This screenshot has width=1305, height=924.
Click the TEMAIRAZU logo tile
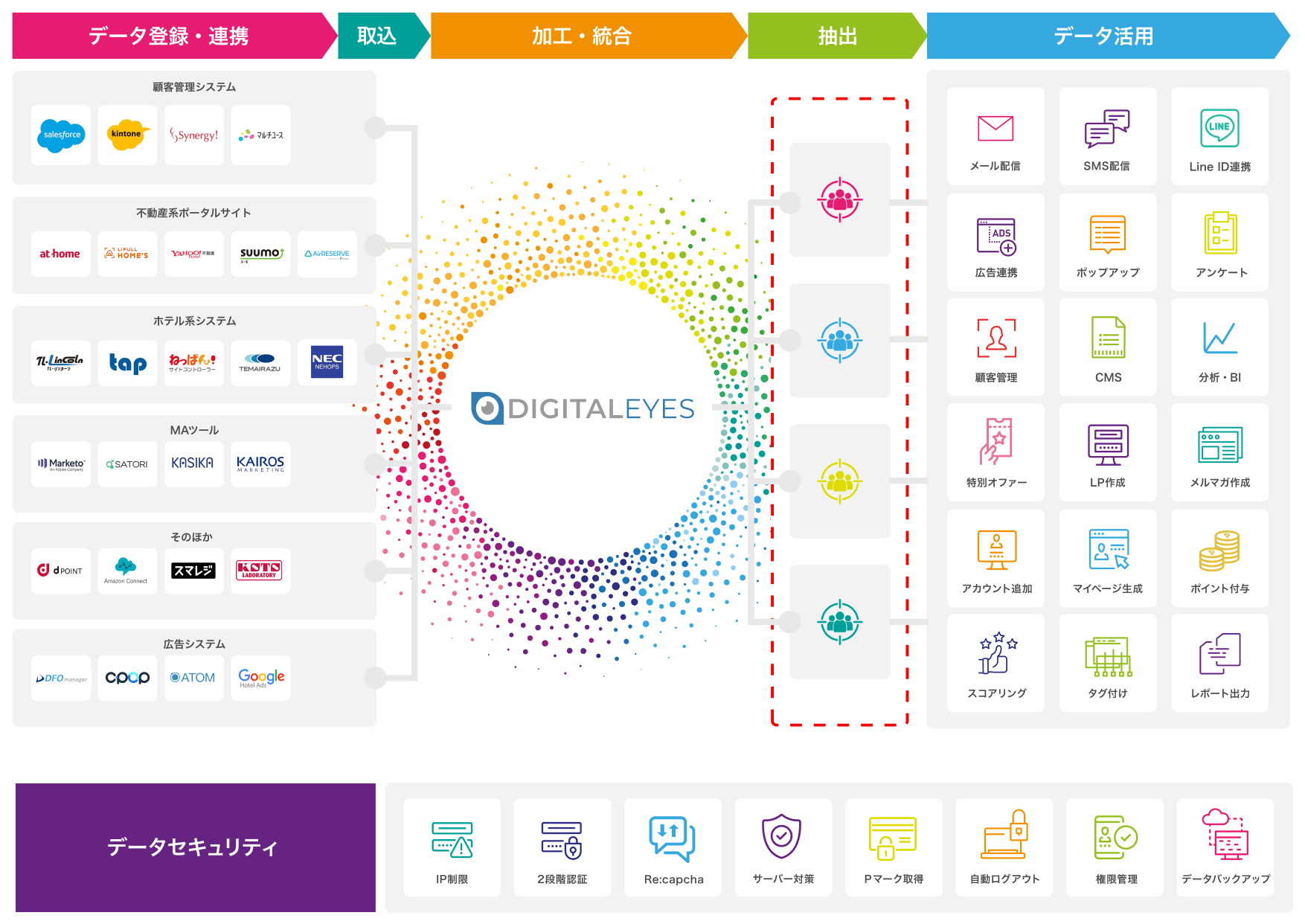[260, 363]
